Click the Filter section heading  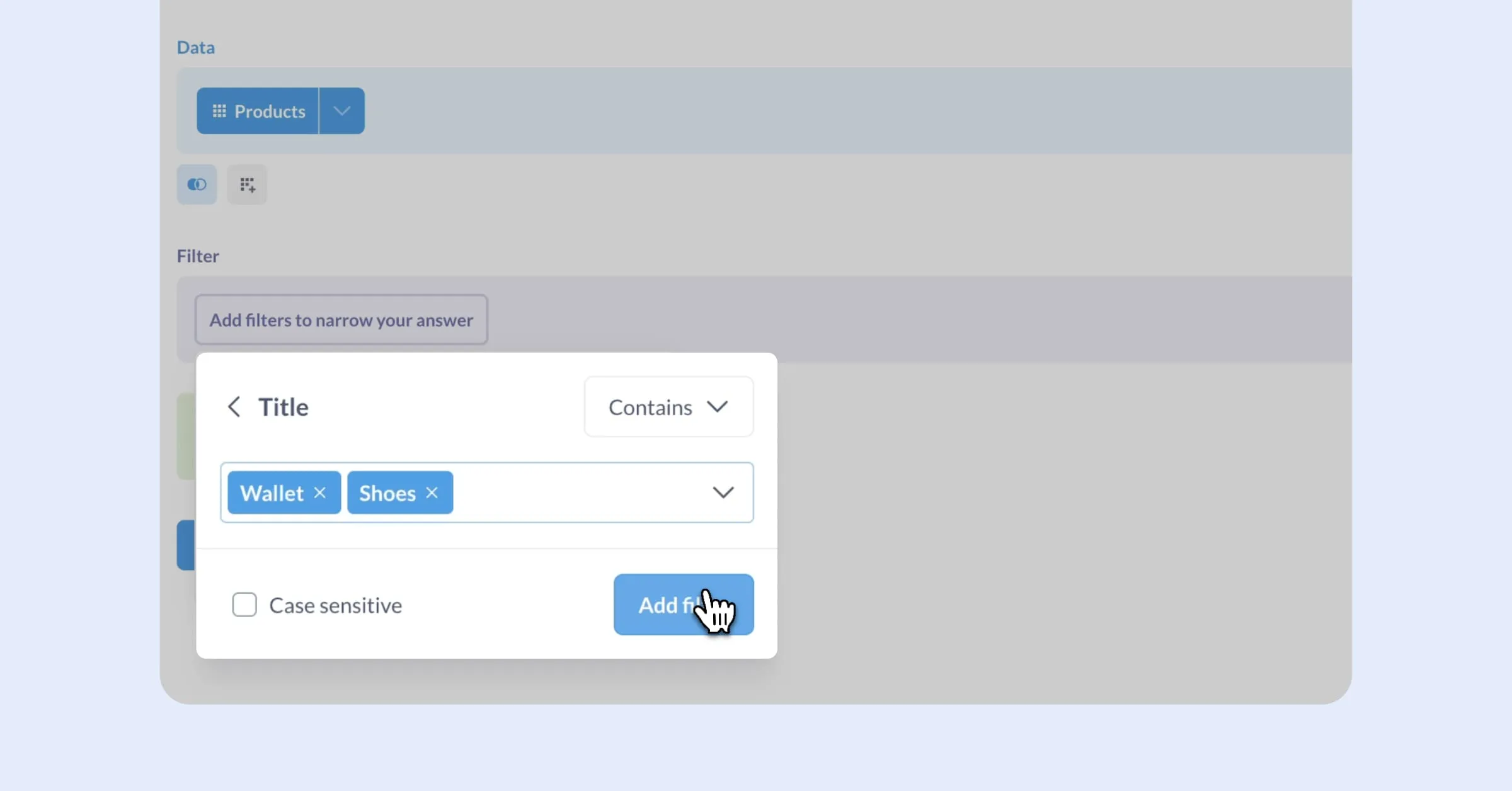tap(198, 256)
